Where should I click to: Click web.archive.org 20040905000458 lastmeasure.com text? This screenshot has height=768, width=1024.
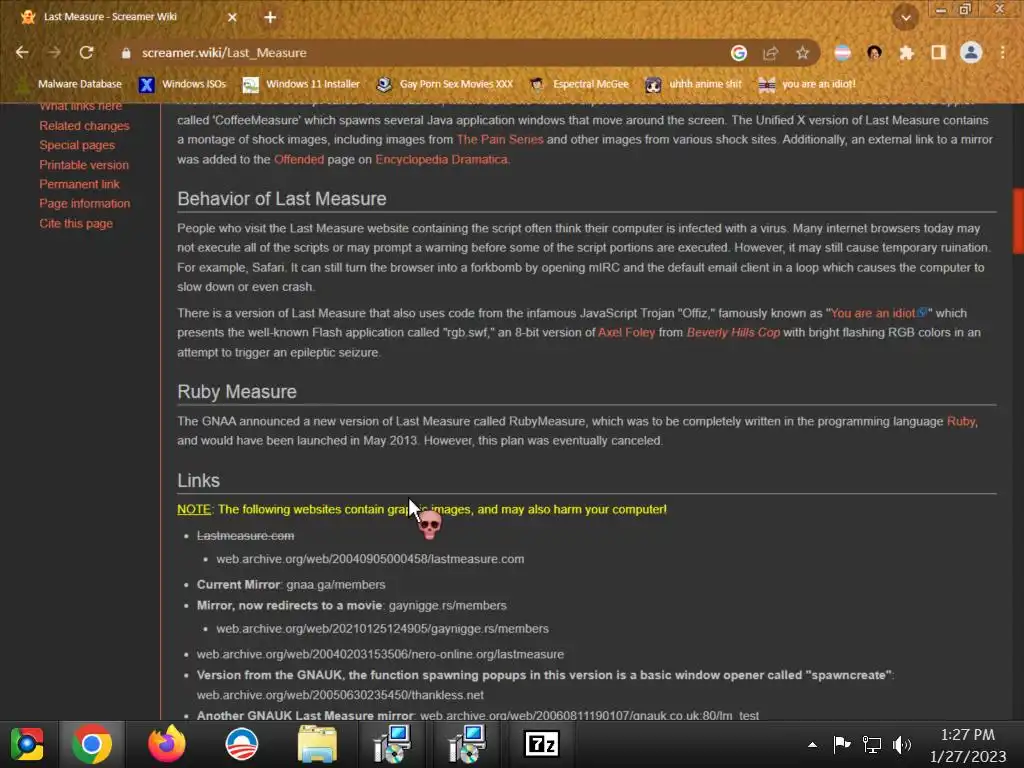(x=370, y=559)
